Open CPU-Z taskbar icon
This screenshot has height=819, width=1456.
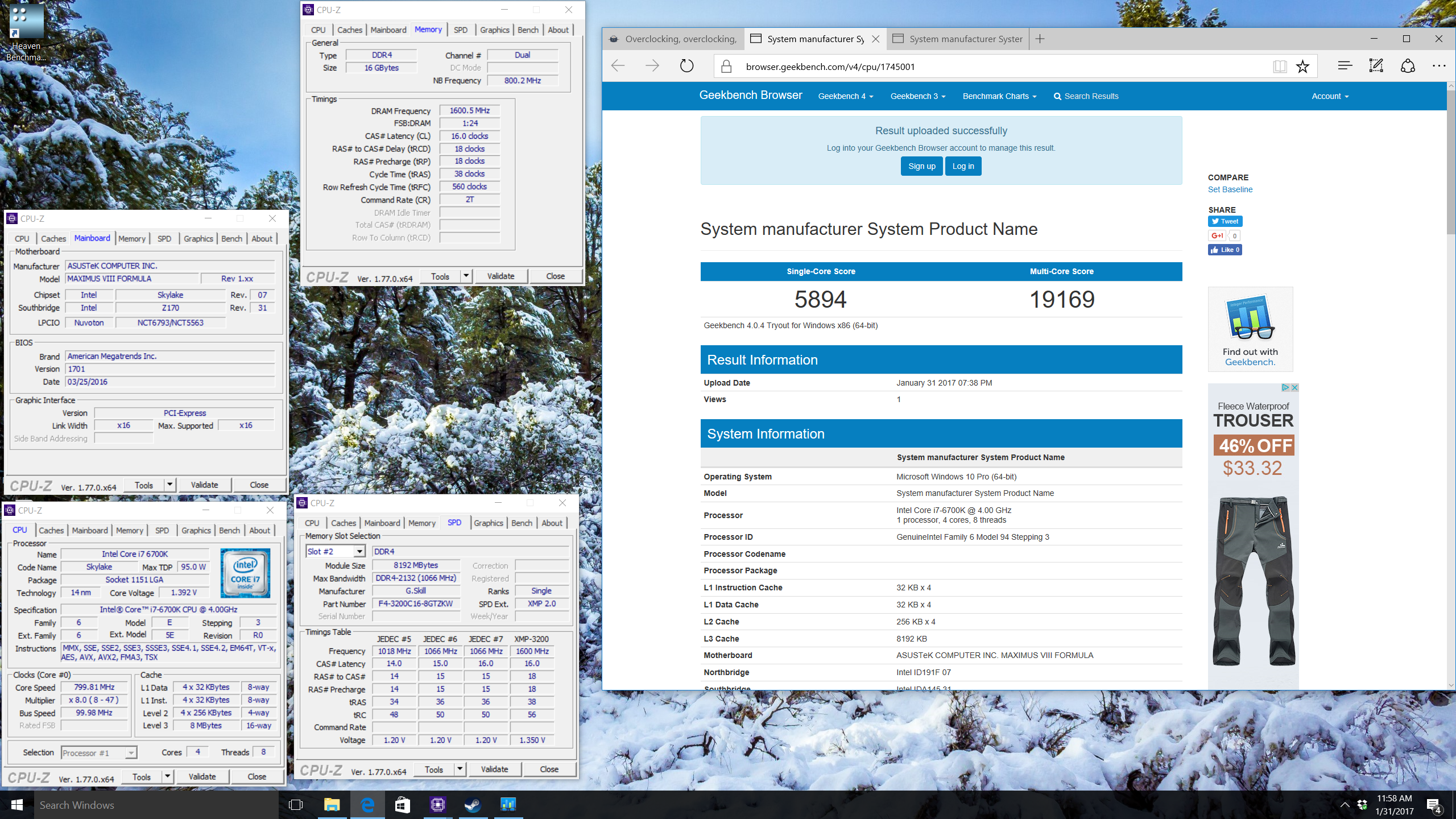pos(438,805)
